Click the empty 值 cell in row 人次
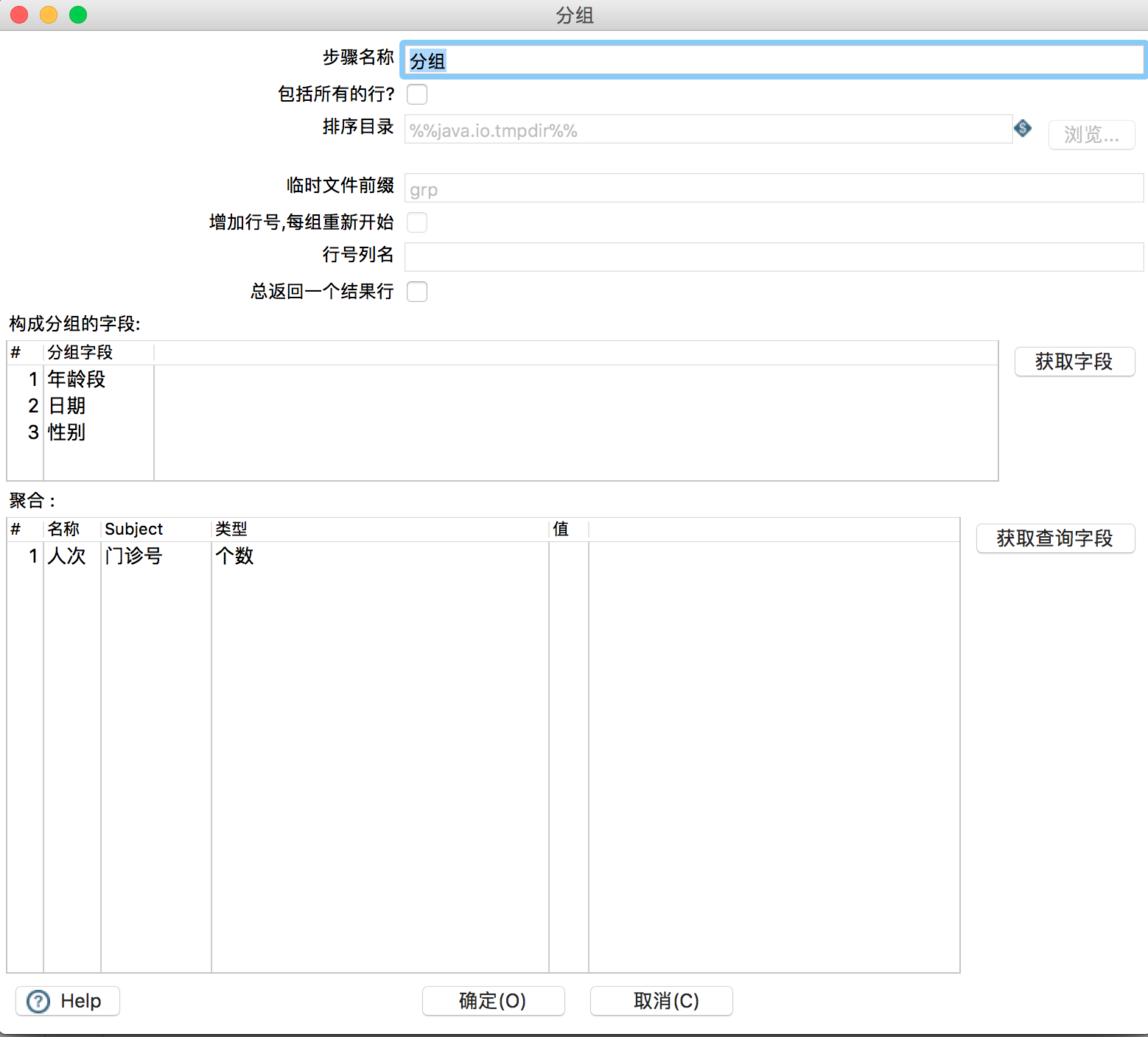1148x1037 pixels. point(569,556)
